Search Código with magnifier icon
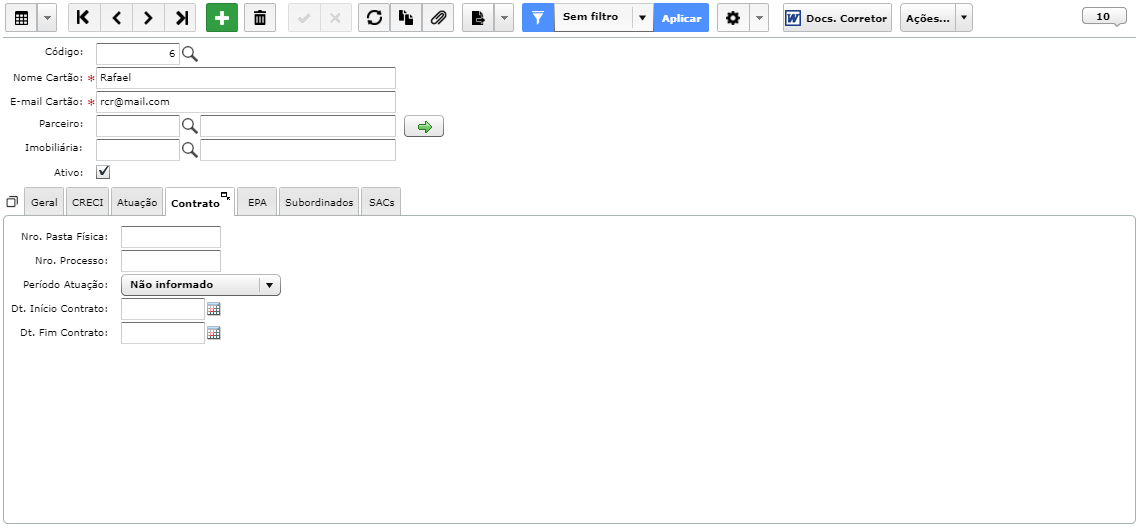This screenshot has height=528, width=1140. coord(190,54)
